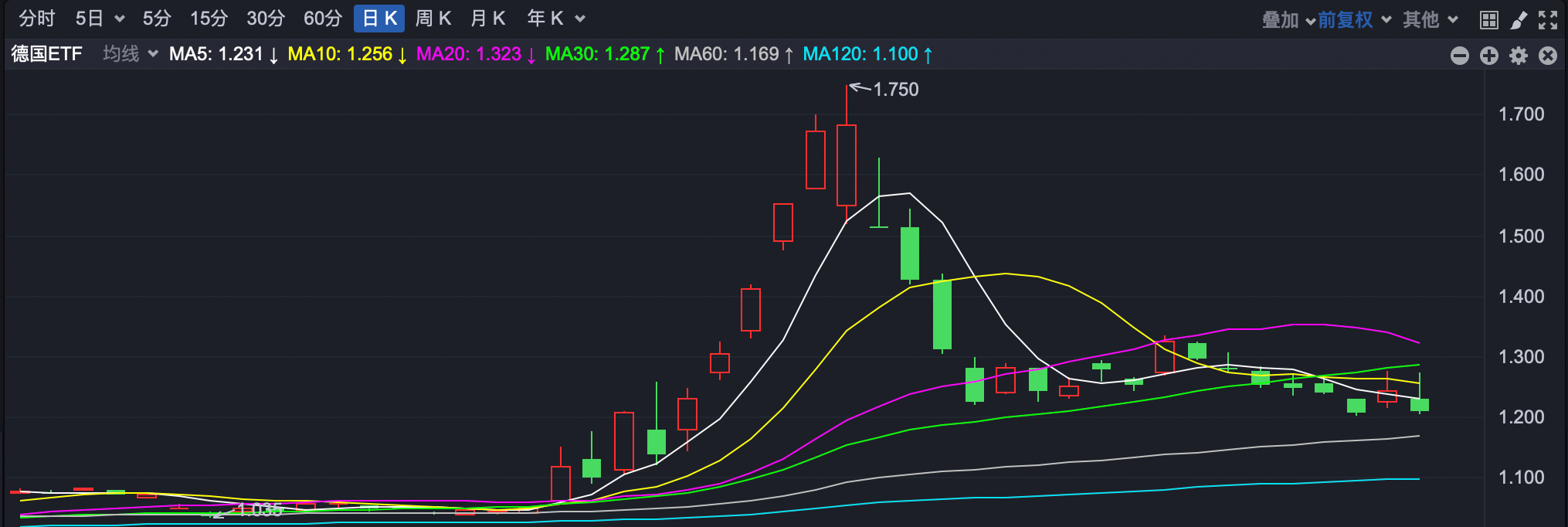Click the 1.750 high price marker
1568x527 pixels.
point(896,90)
